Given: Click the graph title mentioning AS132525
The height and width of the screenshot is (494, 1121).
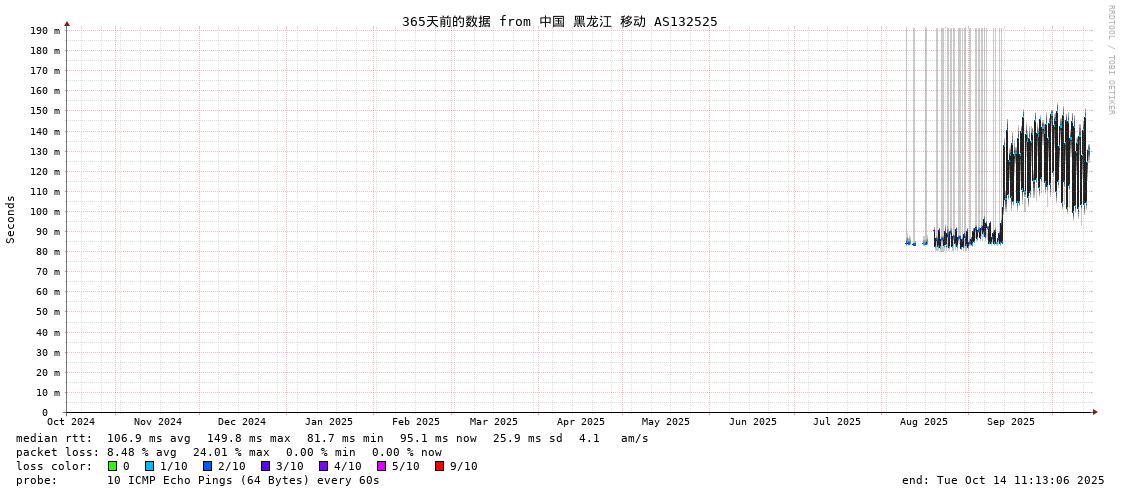Looking at the screenshot, I should tap(559, 21).
